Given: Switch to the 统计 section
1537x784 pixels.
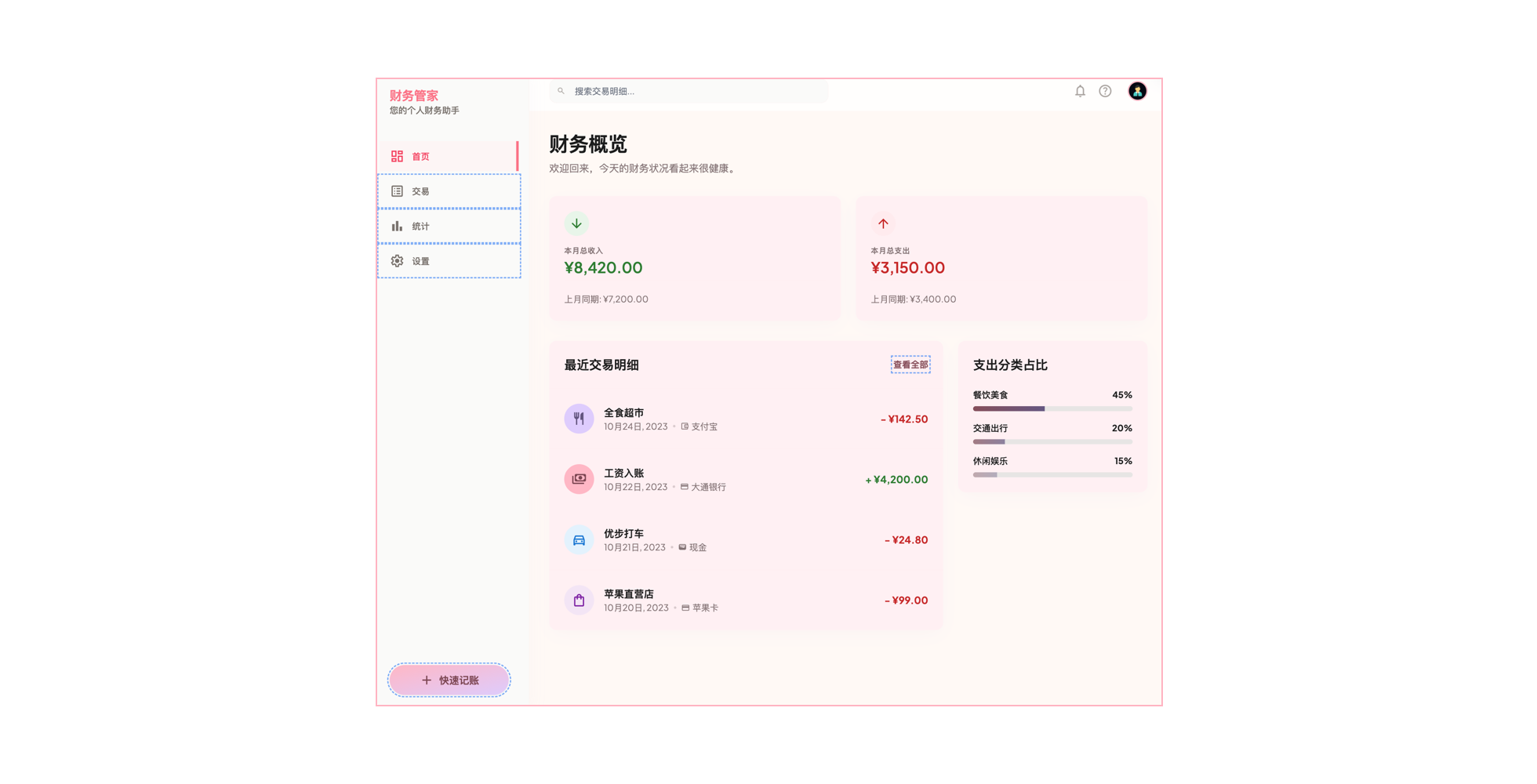Looking at the screenshot, I should coord(449,226).
